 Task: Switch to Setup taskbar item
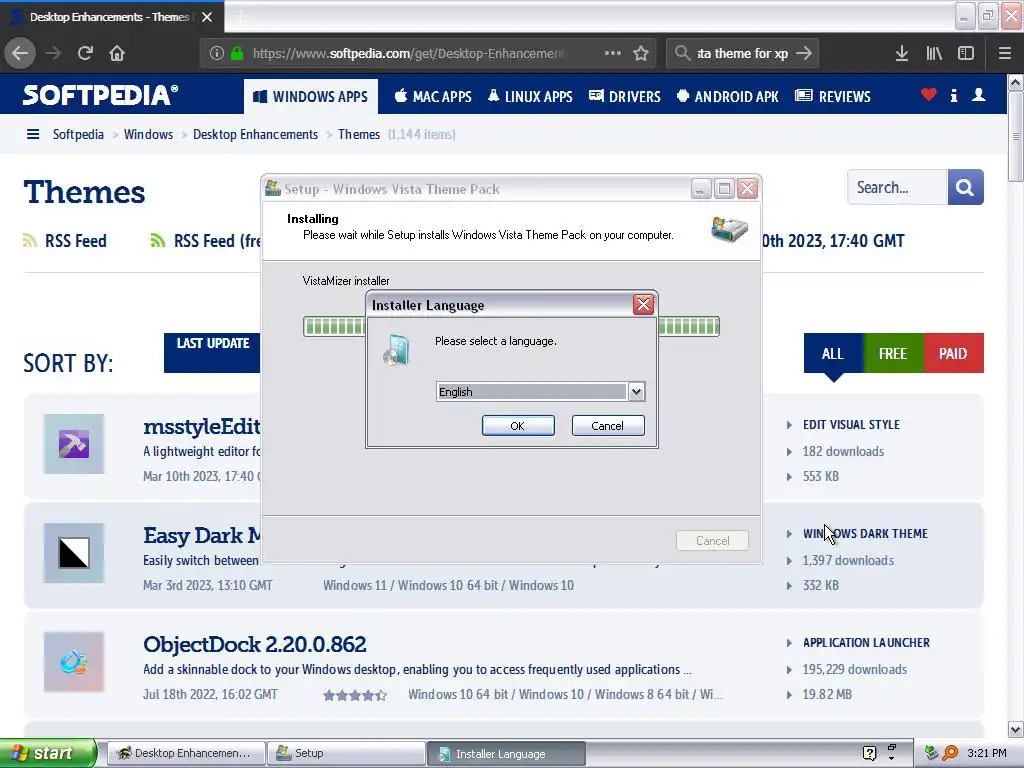tap(346, 753)
